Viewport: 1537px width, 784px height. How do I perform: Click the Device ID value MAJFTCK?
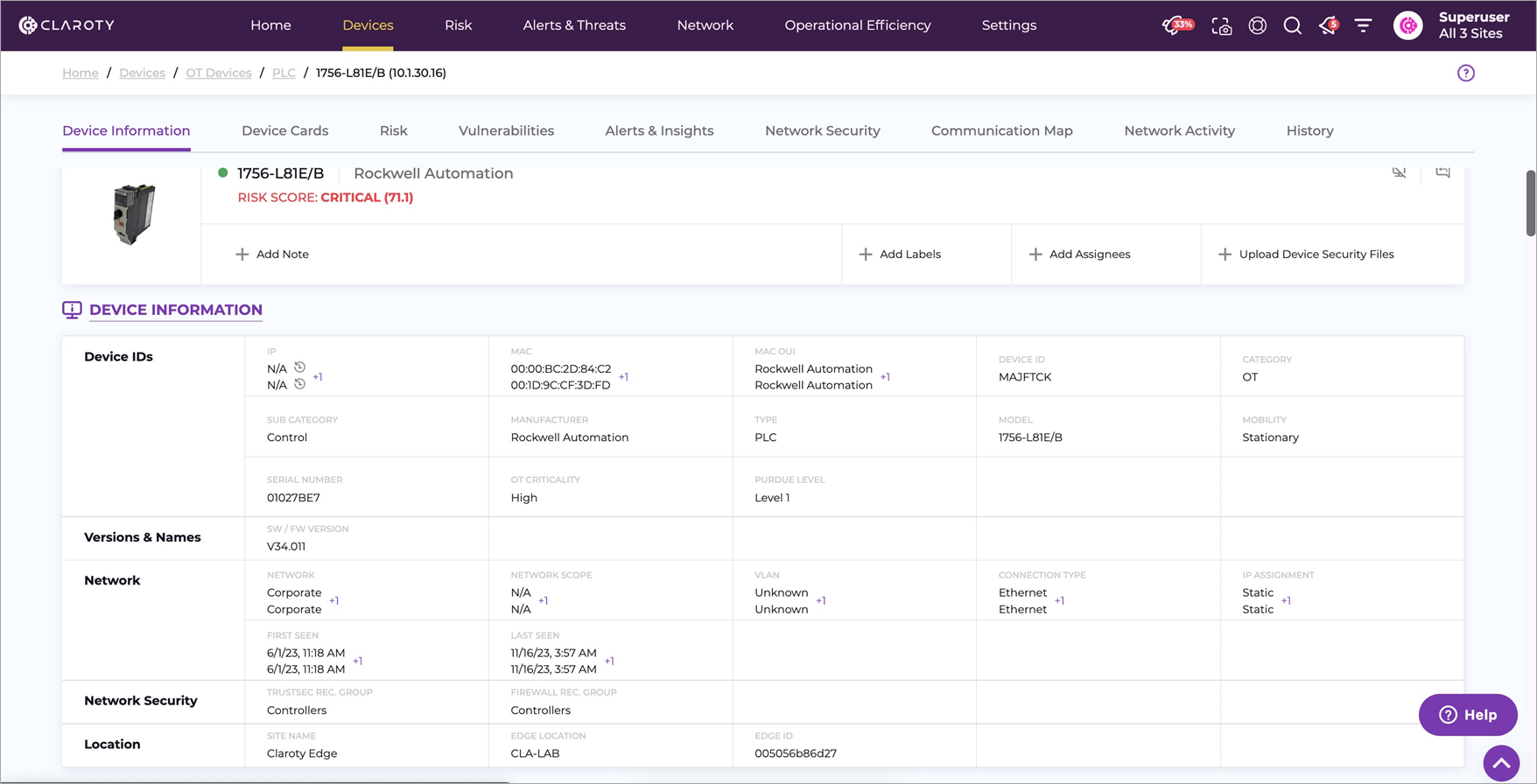pyautogui.click(x=1025, y=377)
